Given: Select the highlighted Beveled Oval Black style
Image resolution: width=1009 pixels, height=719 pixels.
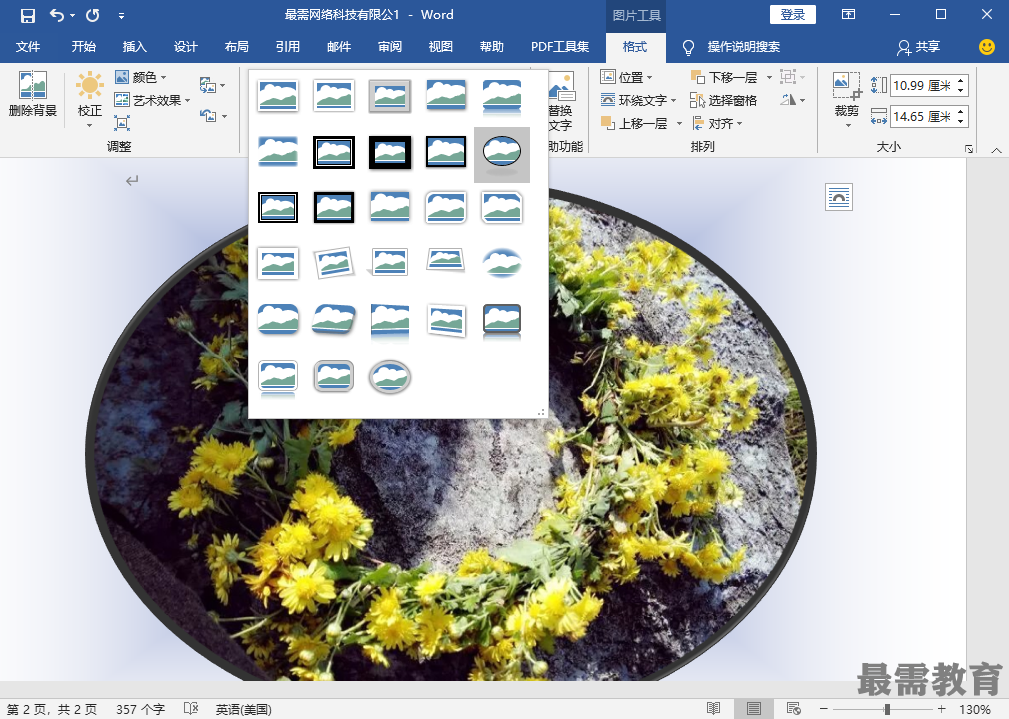Looking at the screenshot, I should (502, 154).
